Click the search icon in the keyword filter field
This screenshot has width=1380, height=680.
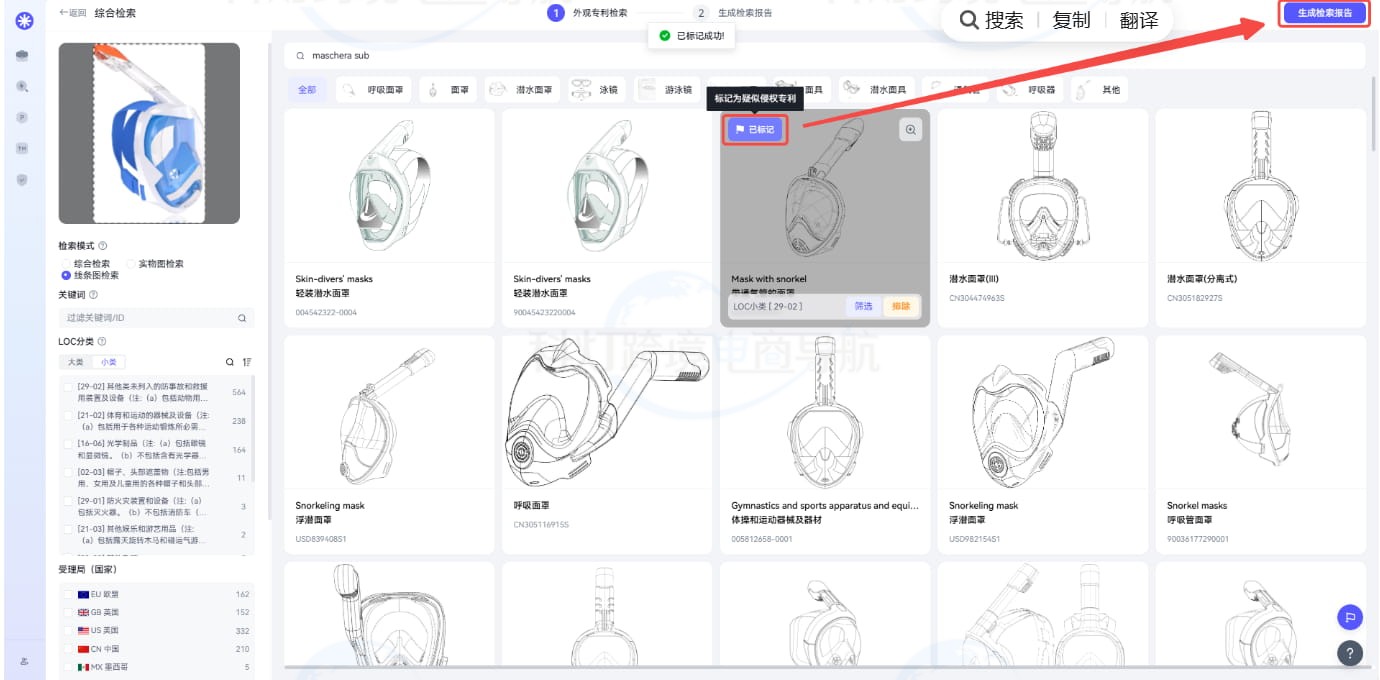coord(241,318)
